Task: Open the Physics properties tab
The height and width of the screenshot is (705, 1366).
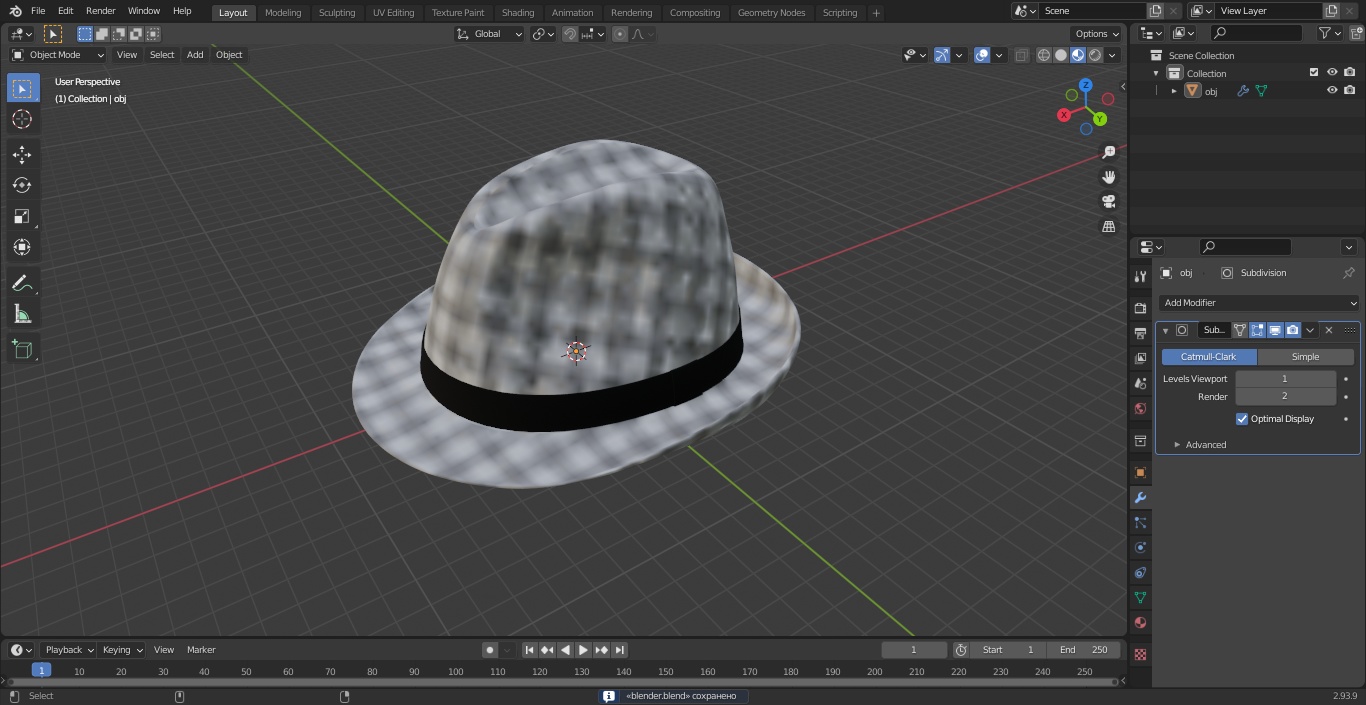Action: click(x=1140, y=547)
